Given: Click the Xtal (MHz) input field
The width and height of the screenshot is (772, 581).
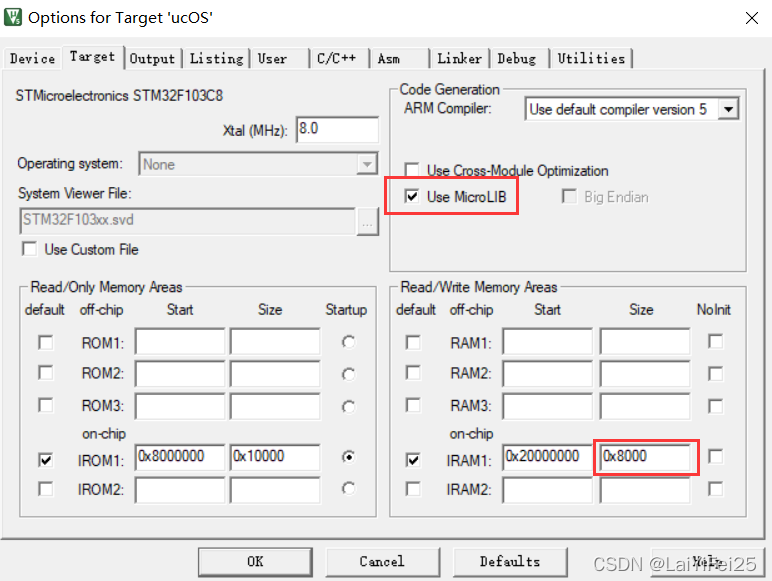Looking at the screenshot, I should (337, 129).
